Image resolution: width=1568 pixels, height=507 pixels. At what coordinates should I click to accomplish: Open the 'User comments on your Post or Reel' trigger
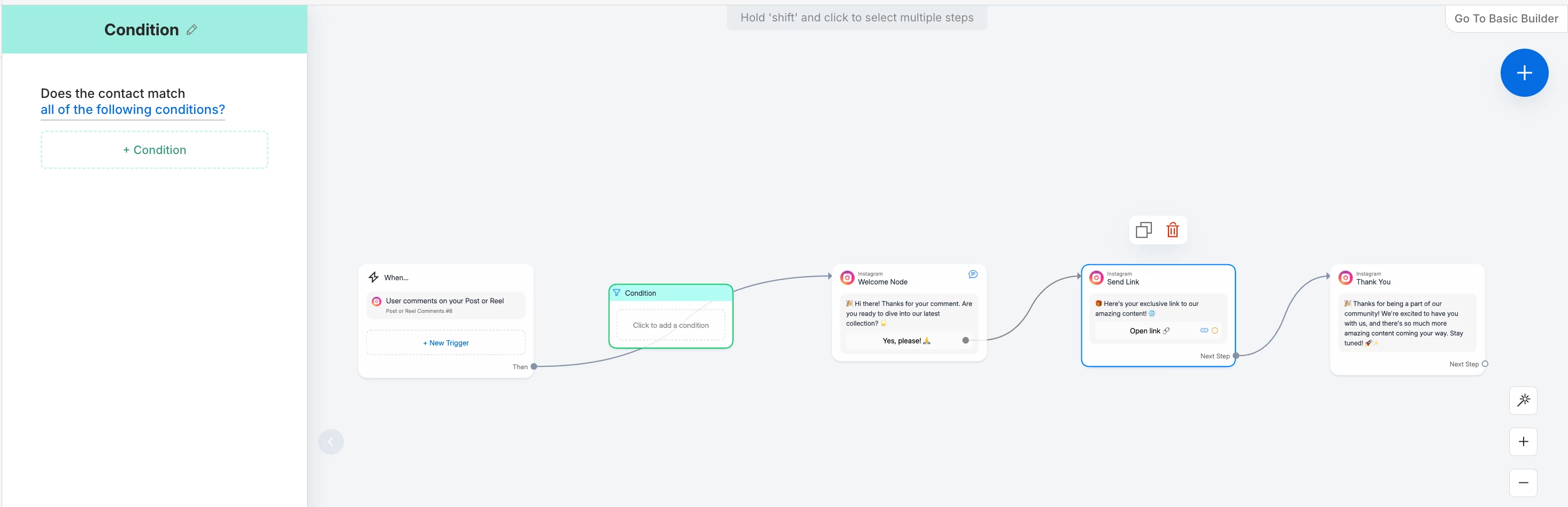coord(445,305)
